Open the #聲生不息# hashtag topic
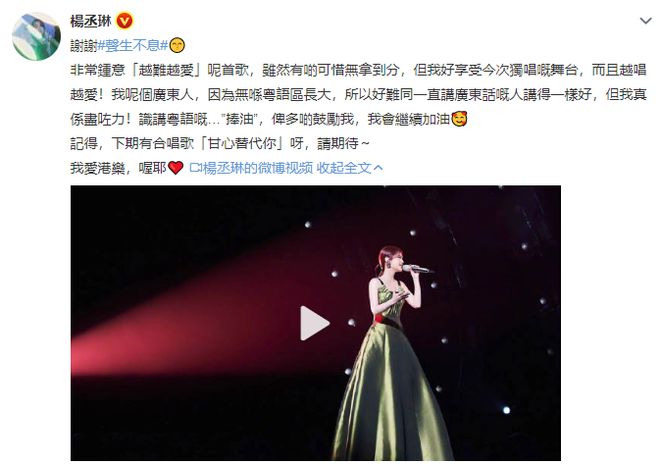The image size is (660, 464). pos(133,45)
